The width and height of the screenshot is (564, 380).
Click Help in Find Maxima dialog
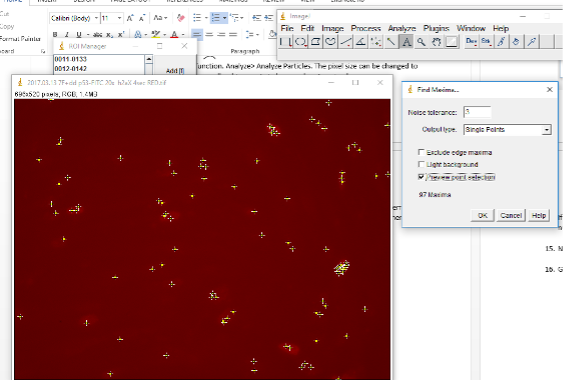coord(538,215)
